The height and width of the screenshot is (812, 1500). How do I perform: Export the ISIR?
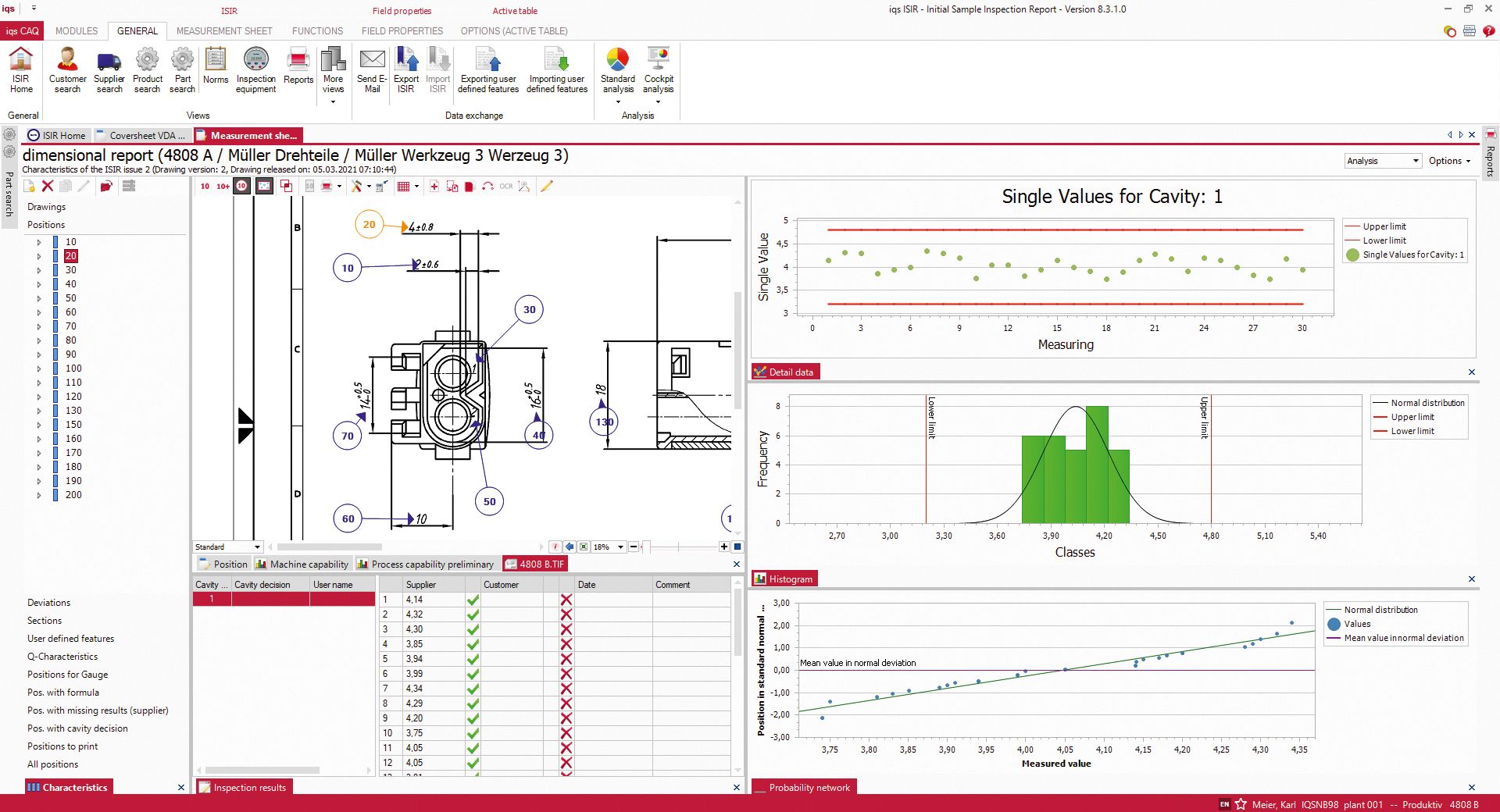[405, 69]
